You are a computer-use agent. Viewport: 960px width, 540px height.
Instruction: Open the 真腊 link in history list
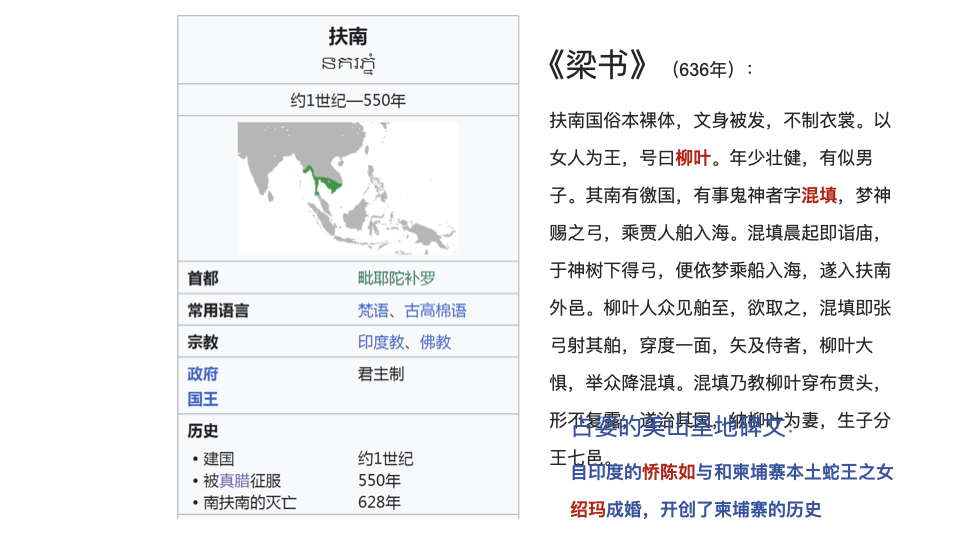click(x=234, y=480)
